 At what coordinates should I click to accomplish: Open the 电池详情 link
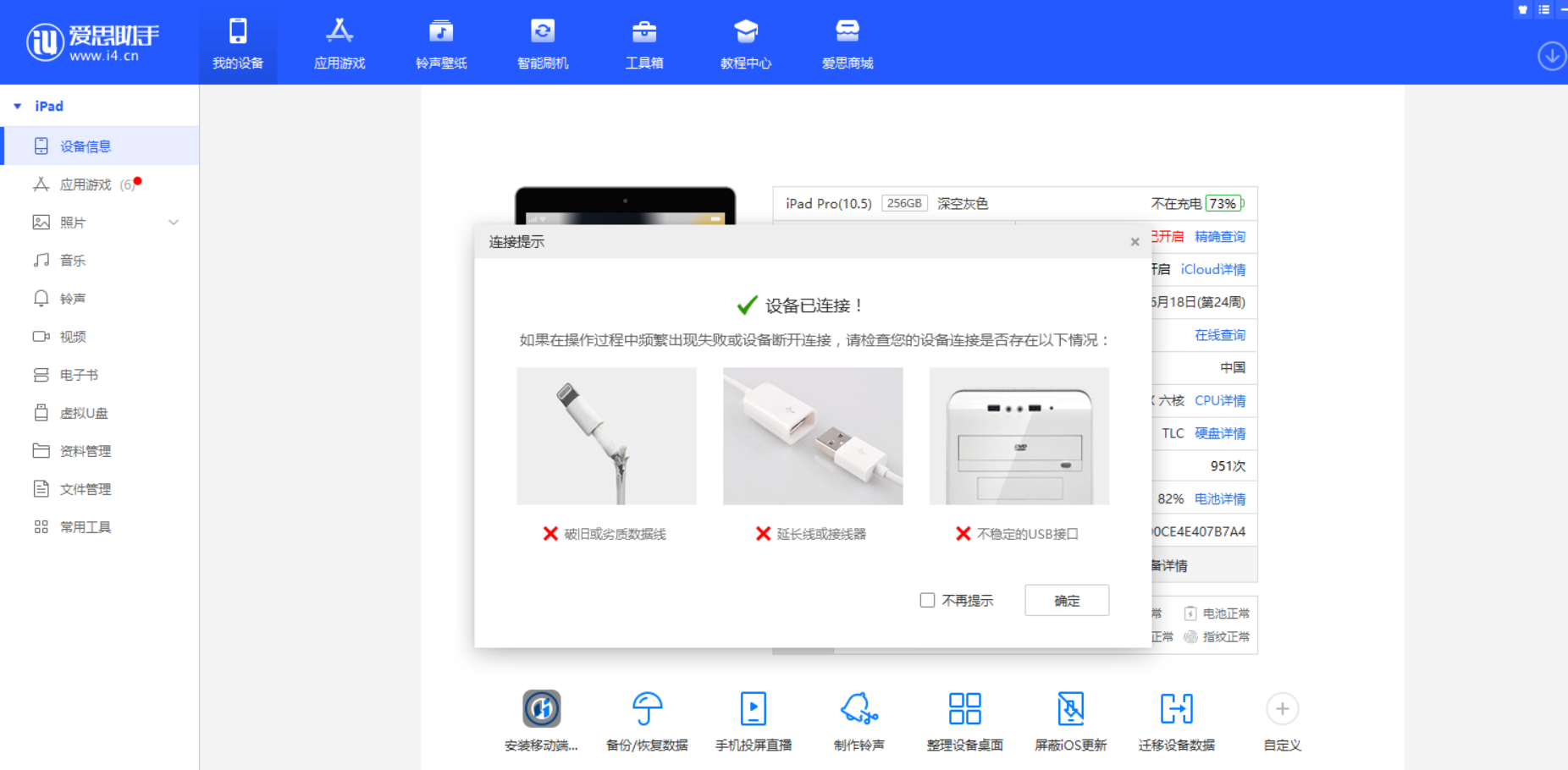[1220, 499]
